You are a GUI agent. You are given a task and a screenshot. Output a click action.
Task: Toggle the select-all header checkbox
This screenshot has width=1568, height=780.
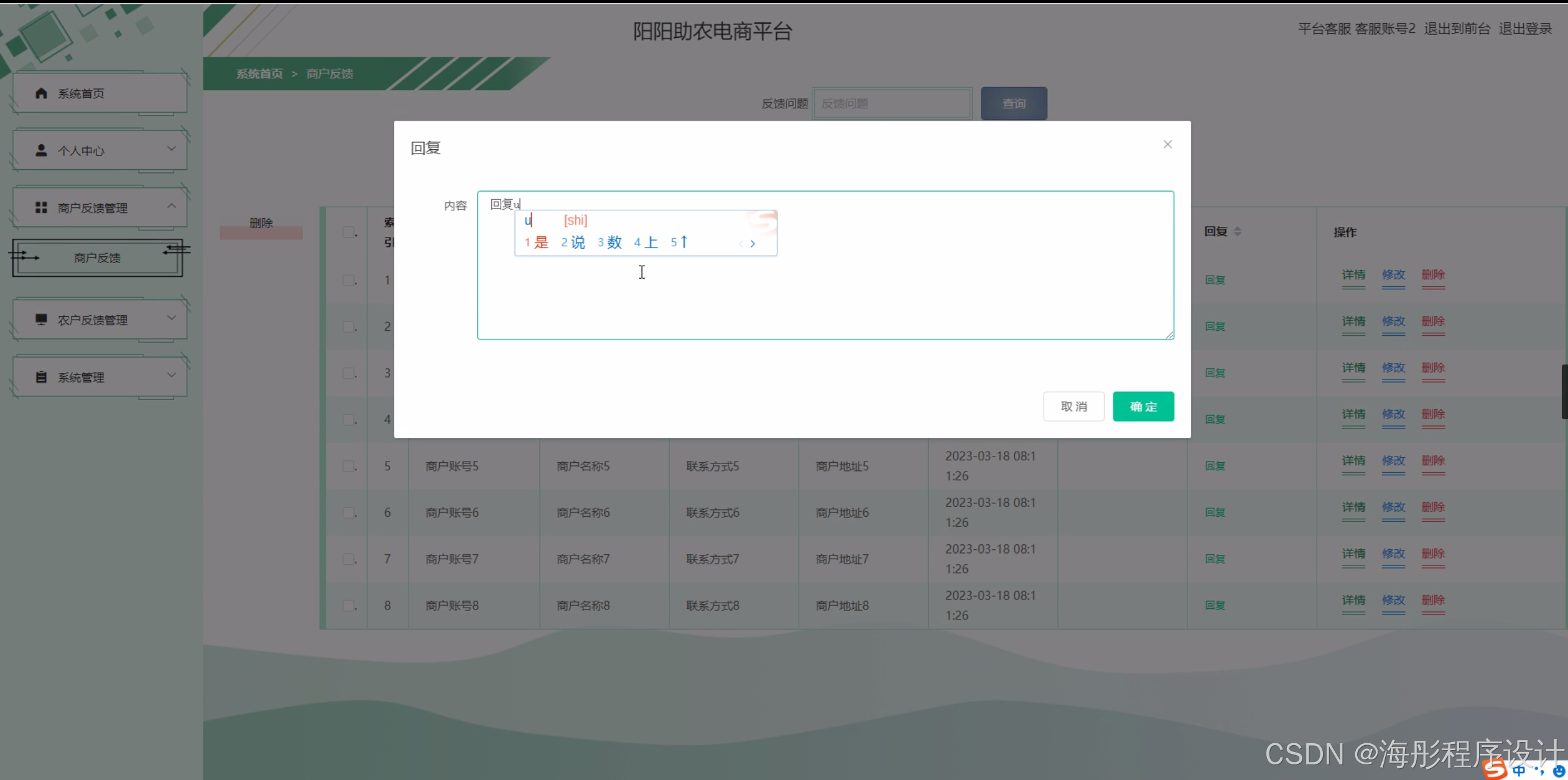(349, 232)
